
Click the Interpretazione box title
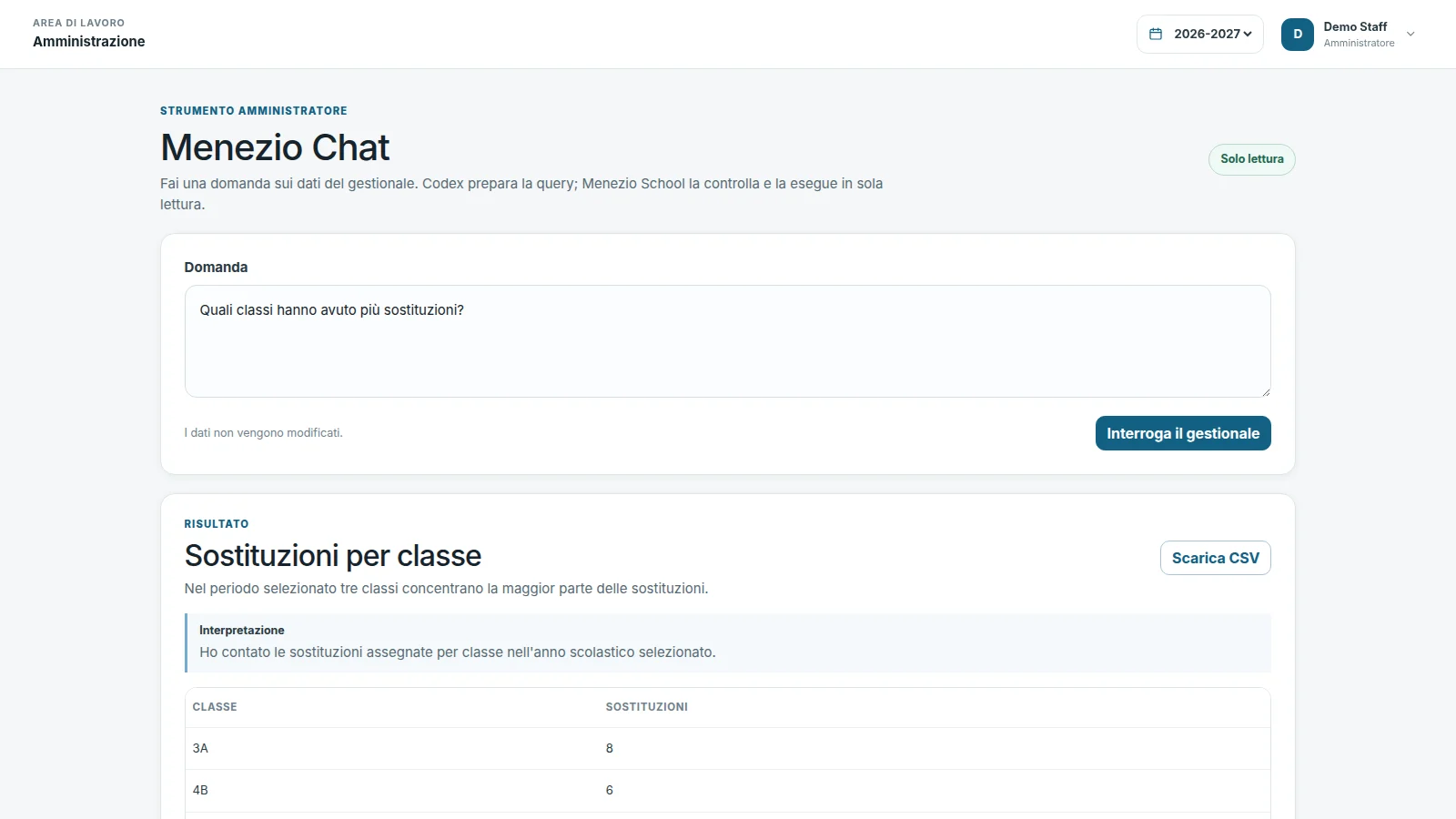pos(242,630)
